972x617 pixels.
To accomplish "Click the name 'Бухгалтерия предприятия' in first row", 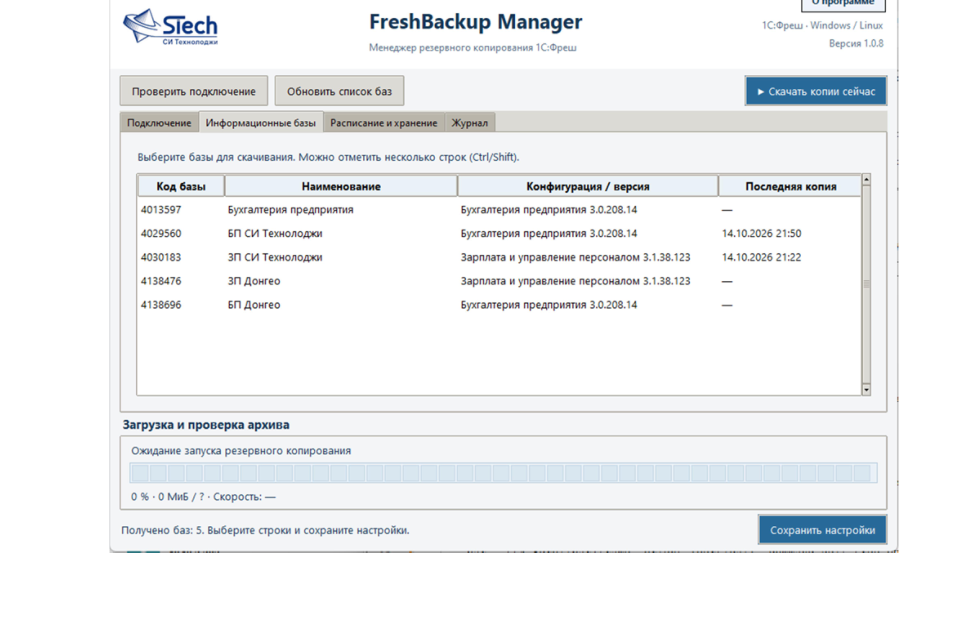I will [x=290, y=210].
